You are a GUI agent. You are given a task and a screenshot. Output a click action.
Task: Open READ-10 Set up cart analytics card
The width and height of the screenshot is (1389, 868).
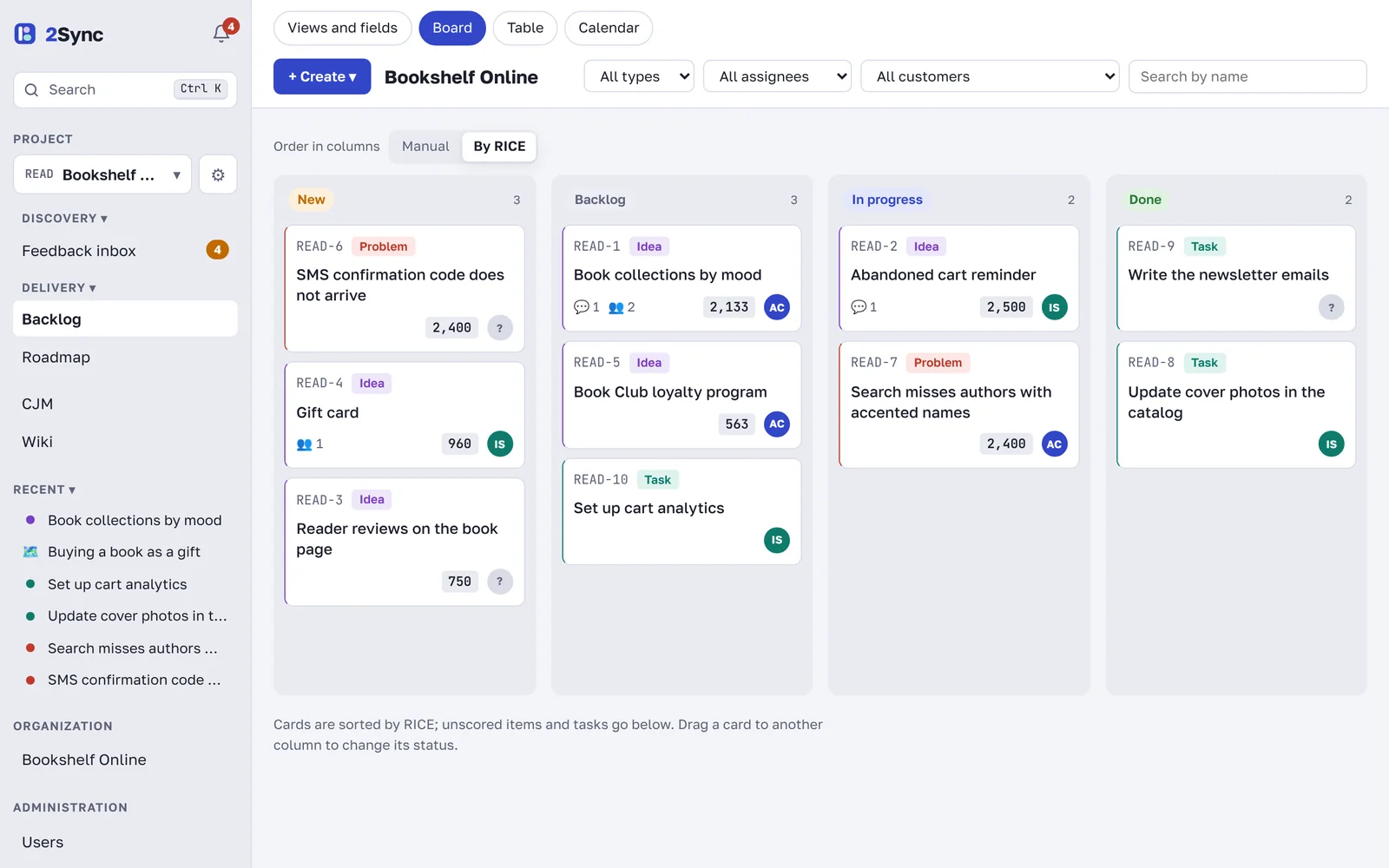coord(681,512)
